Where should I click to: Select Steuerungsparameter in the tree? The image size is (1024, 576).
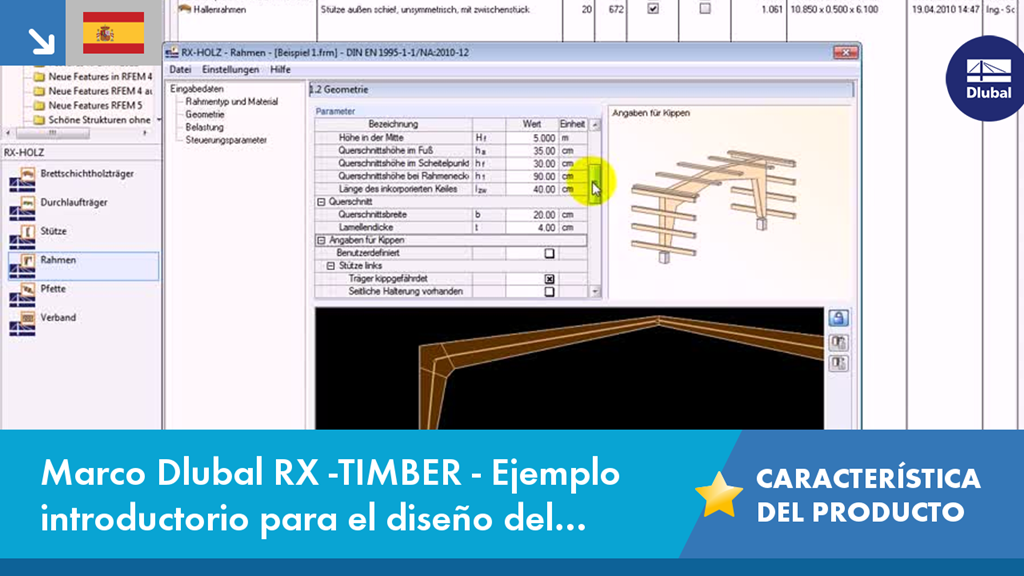coord(226,140)
